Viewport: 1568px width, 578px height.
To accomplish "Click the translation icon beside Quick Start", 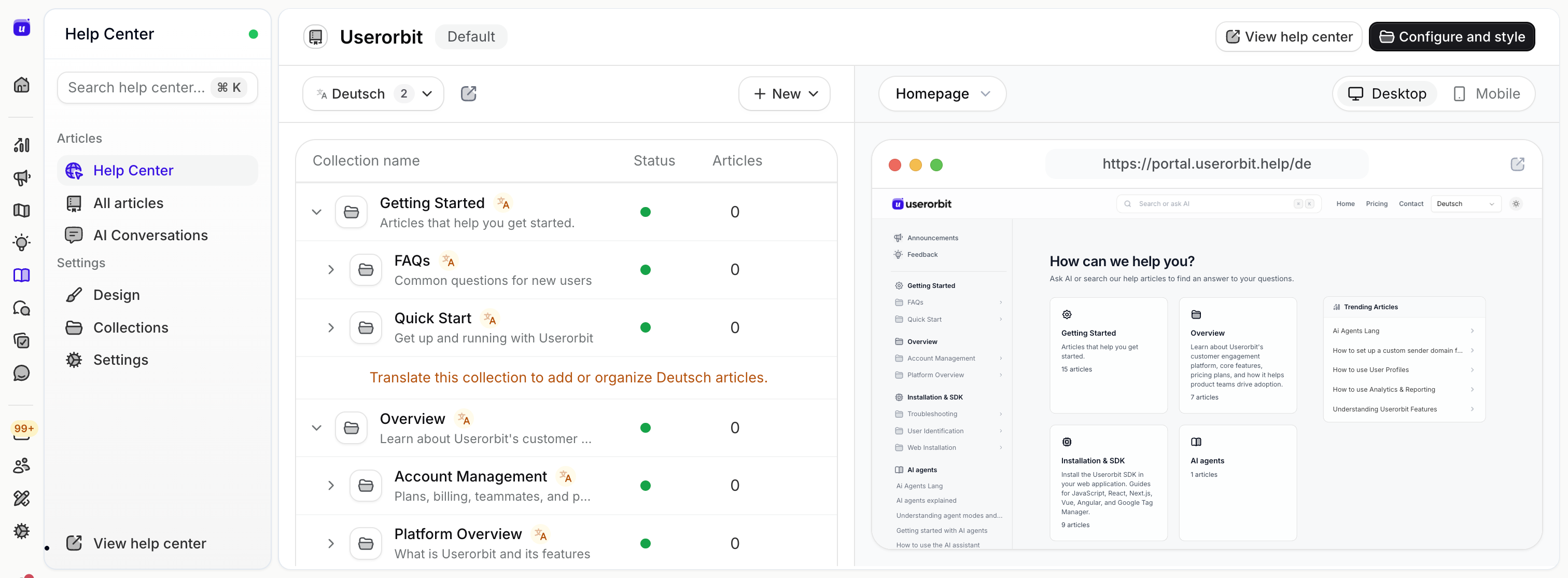I will click(x=490, y=318).
